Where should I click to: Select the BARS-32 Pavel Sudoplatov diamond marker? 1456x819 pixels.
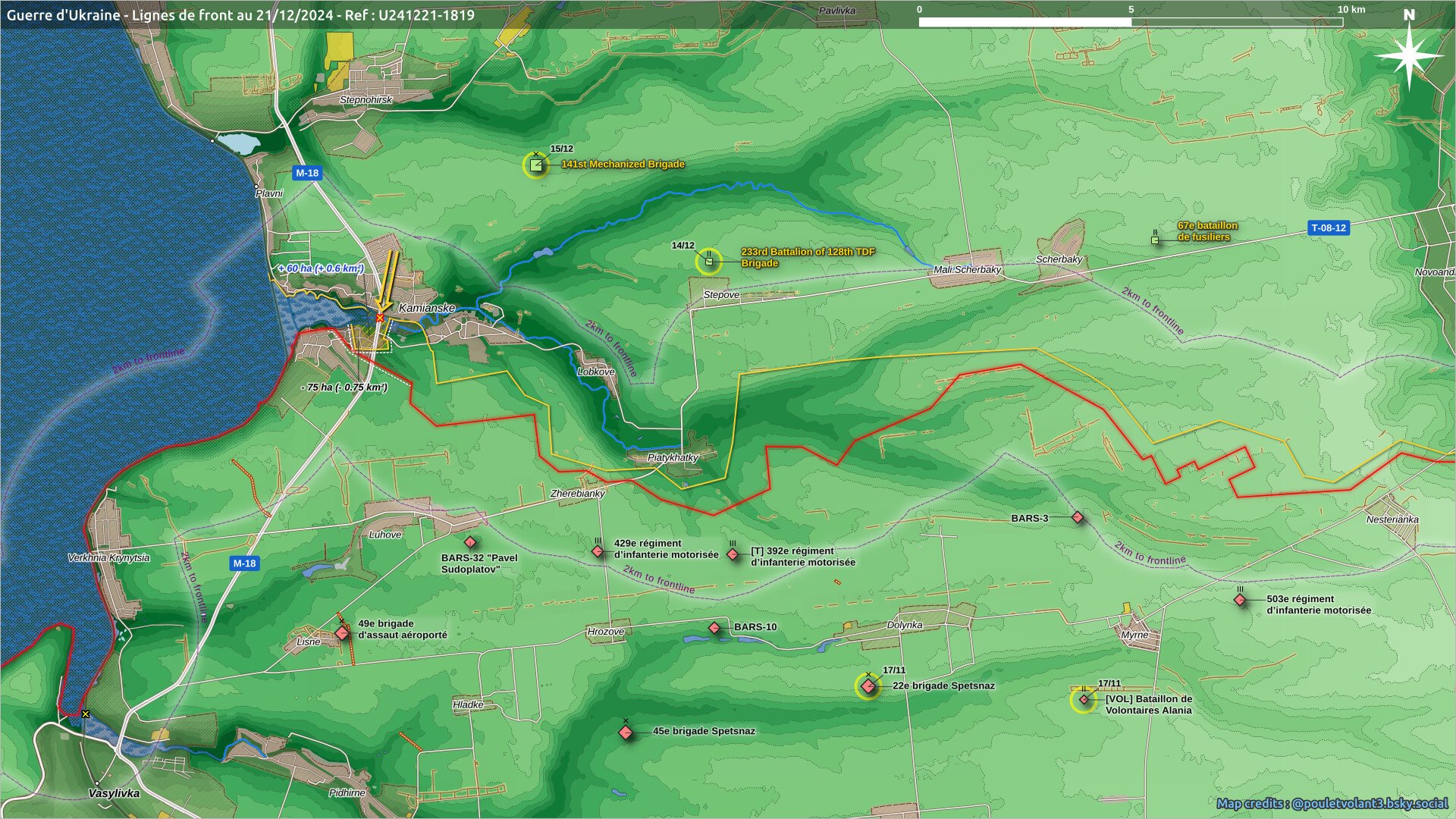[470, 542]
